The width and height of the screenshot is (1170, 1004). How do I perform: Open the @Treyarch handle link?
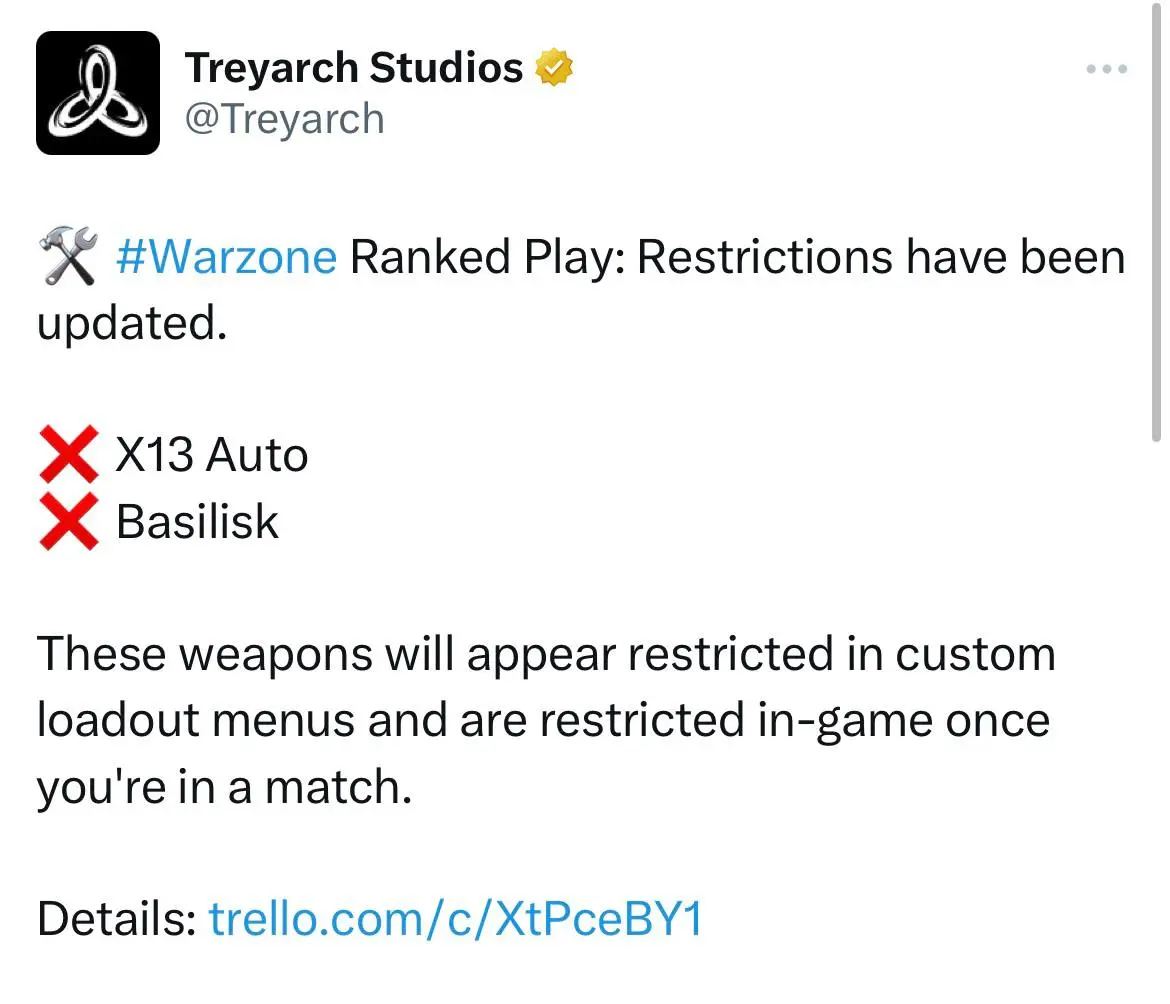click(x=284, y=119)
